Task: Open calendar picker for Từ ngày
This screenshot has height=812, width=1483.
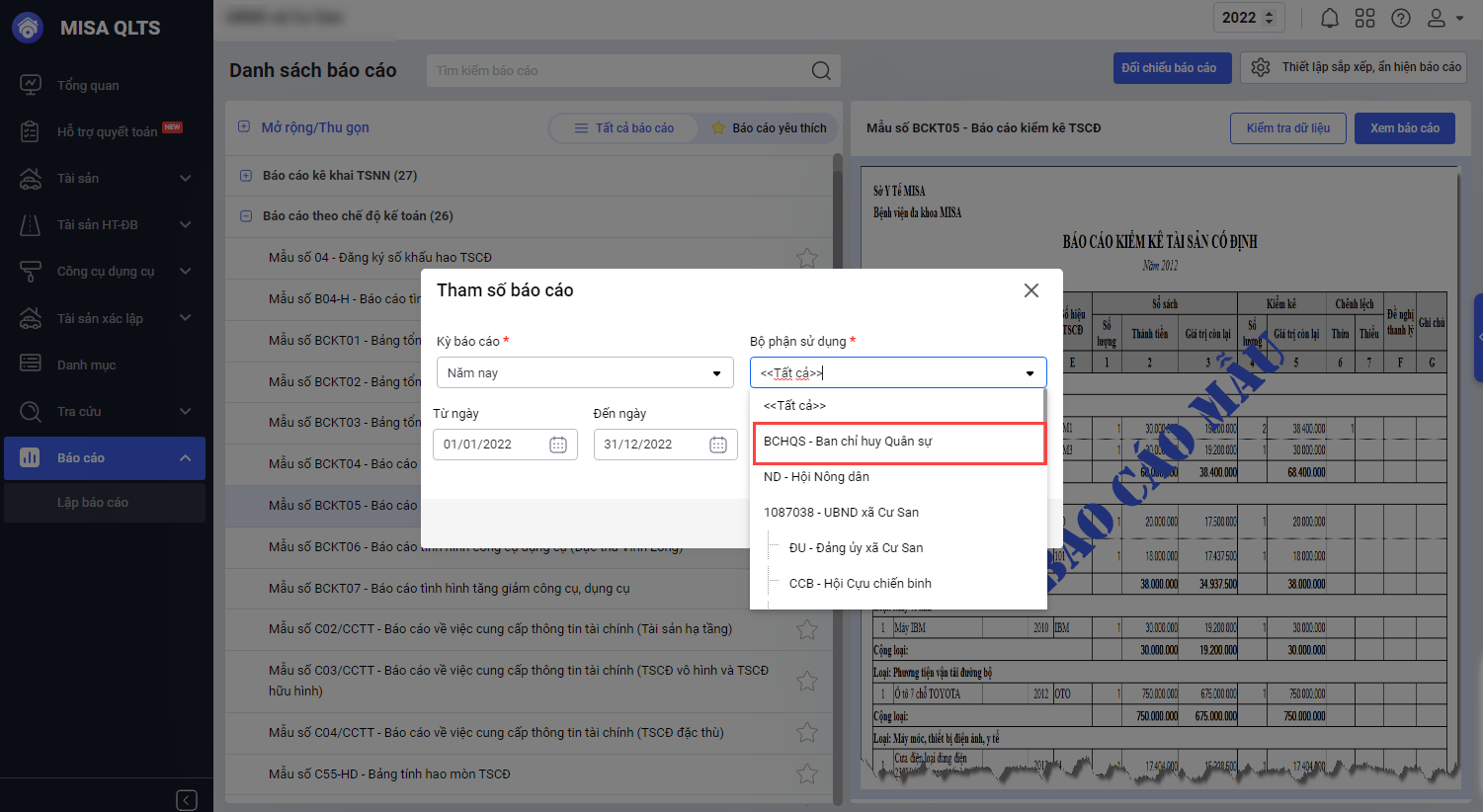Action: (558, 445)
